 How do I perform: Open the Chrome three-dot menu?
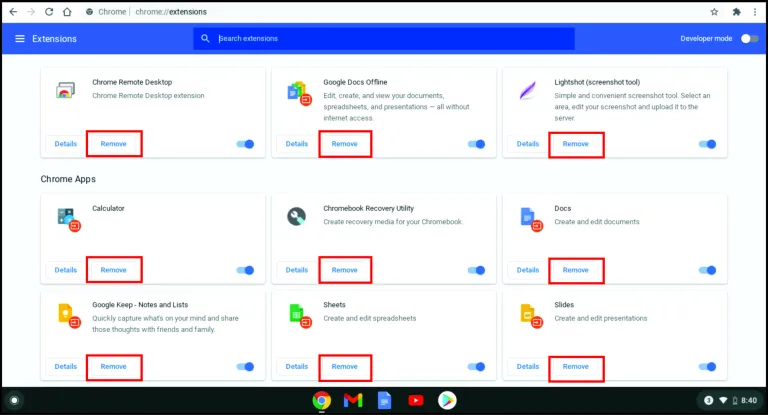click(x=755, y=12)
